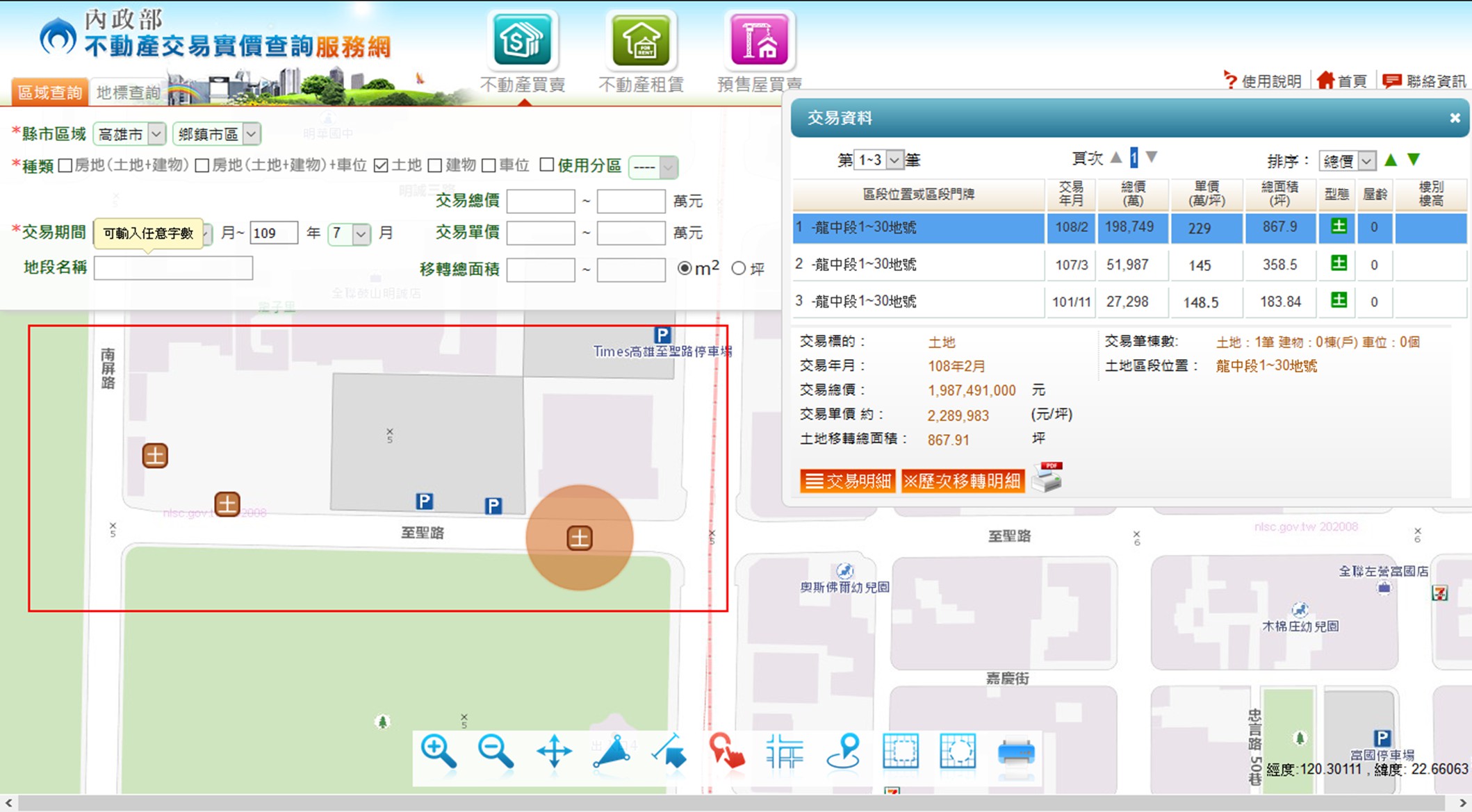The height and width of the screenshot is (812, 1472).
Task: Click page number 1 in 頁次
Action: (x=1134, y=158)
